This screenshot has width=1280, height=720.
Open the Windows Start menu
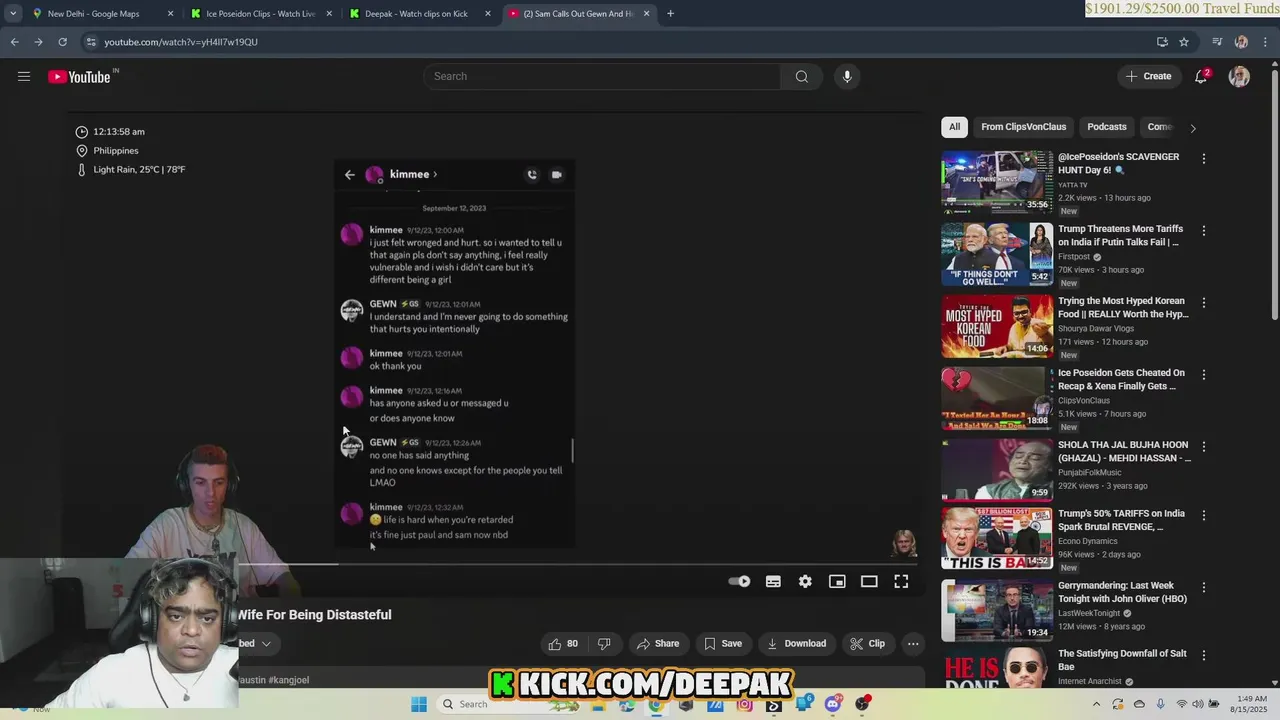pos(419,704)
